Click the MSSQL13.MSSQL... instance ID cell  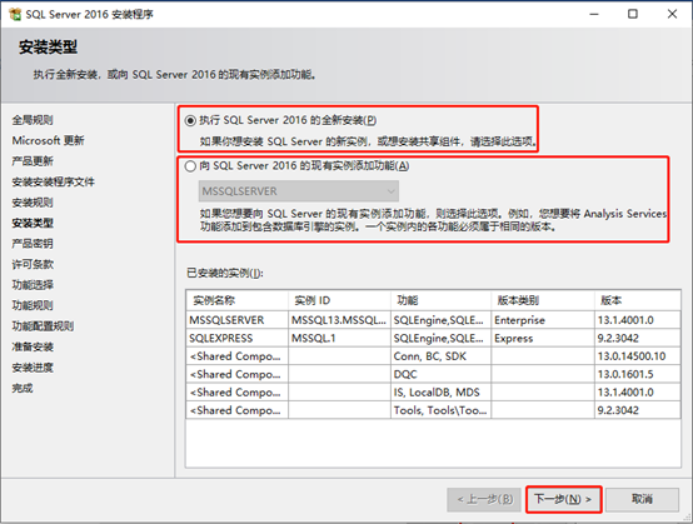(x=339, y=320)
